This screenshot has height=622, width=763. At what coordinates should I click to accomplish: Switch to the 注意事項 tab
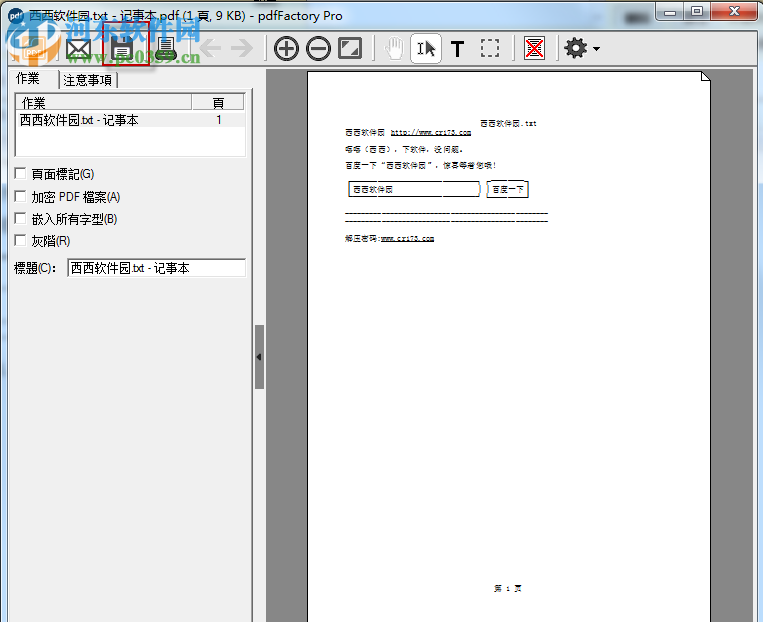tap(88, 80)
